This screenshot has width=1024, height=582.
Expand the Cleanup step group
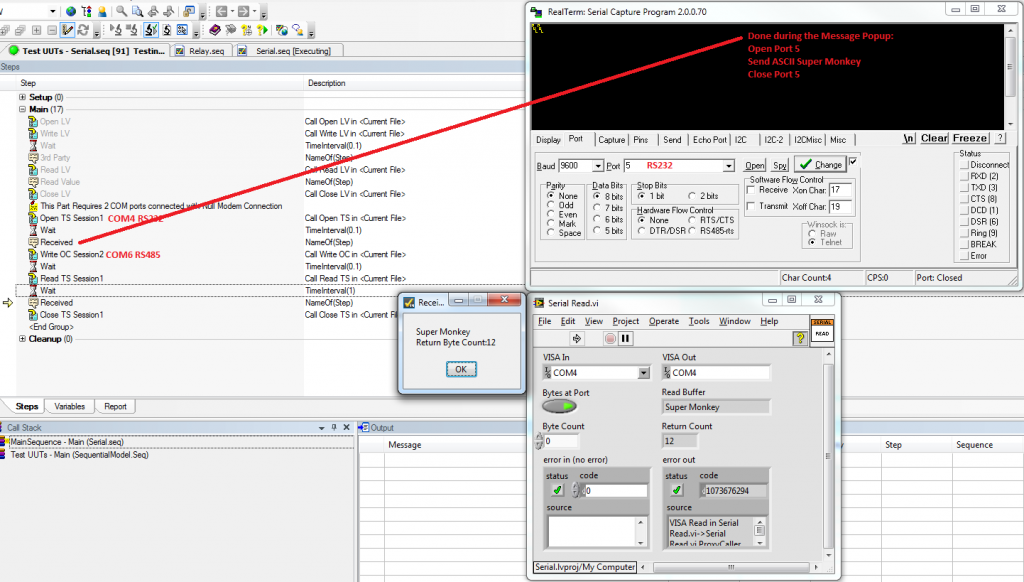pos(22,339)
